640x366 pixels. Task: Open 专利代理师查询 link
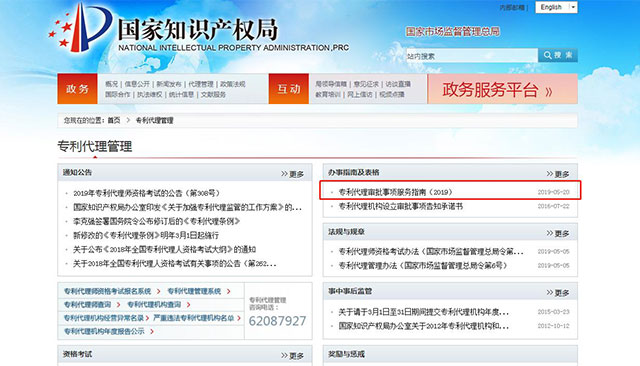(87, 304)
